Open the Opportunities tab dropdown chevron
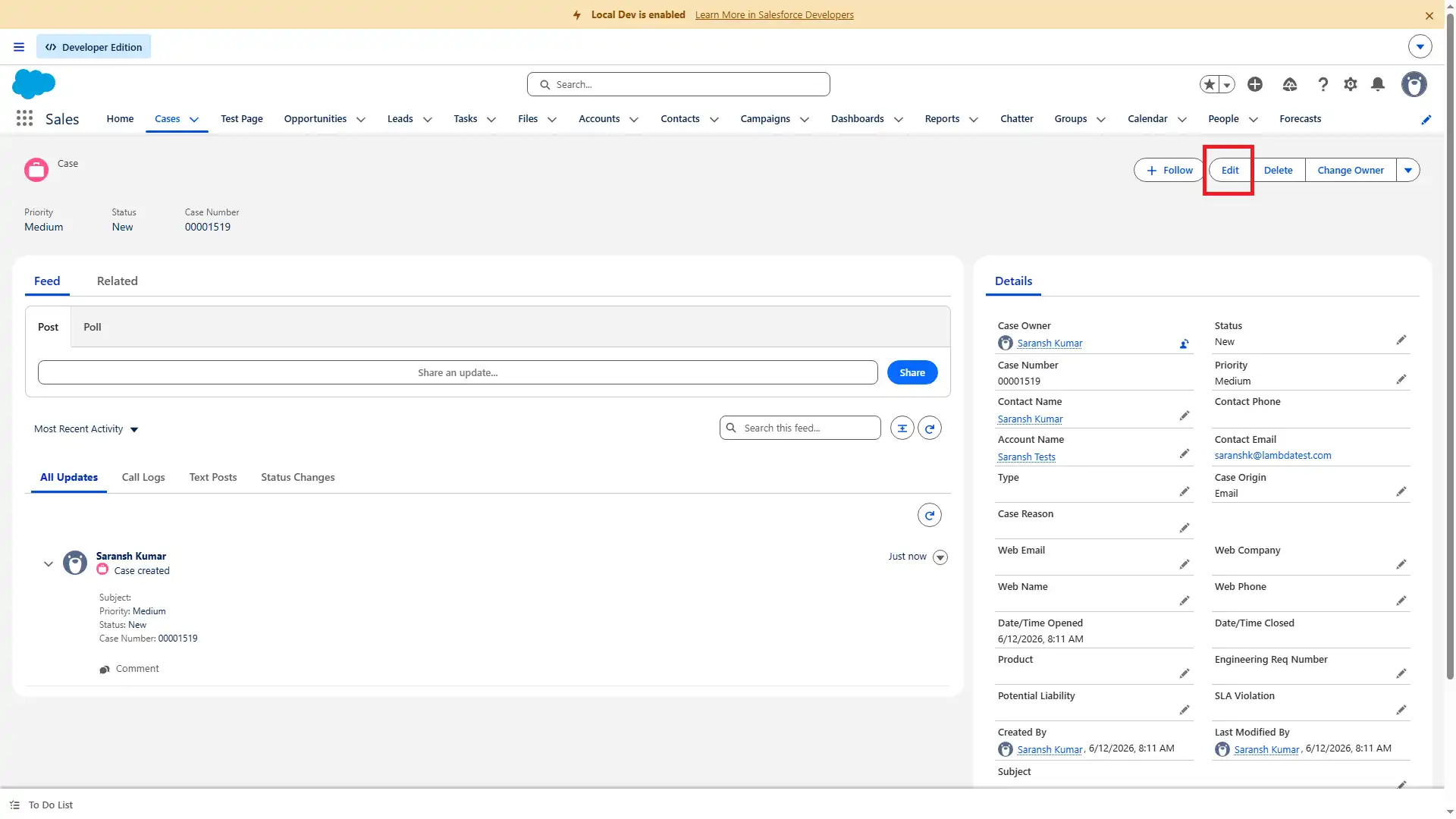1456x819 pixels. tap(361, 120)
